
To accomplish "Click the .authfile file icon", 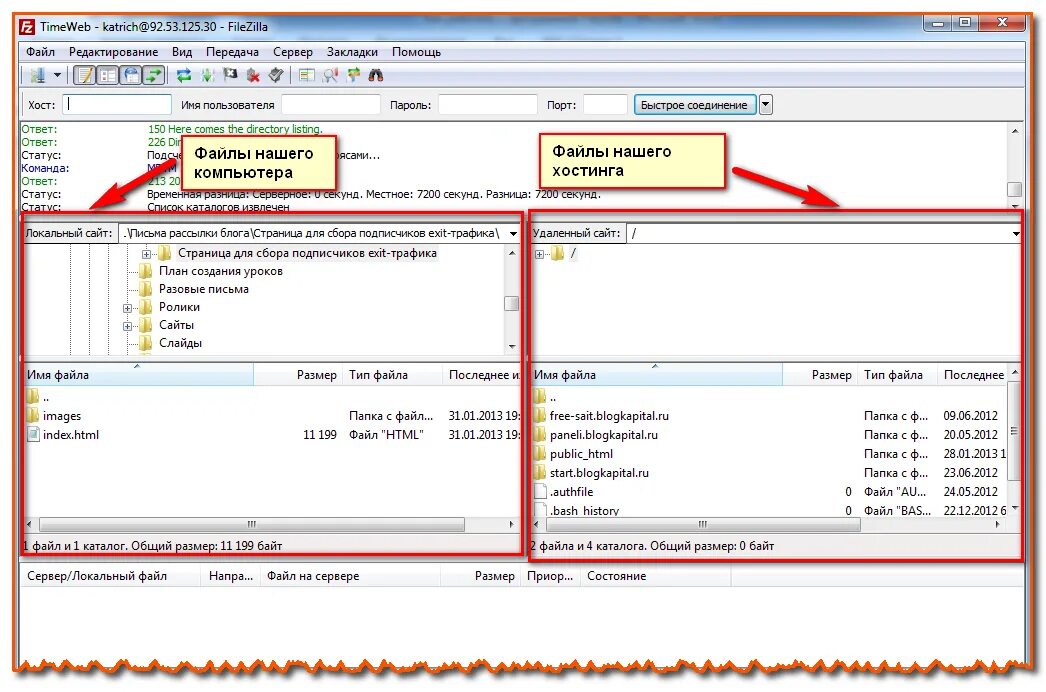I will point(540,492).
